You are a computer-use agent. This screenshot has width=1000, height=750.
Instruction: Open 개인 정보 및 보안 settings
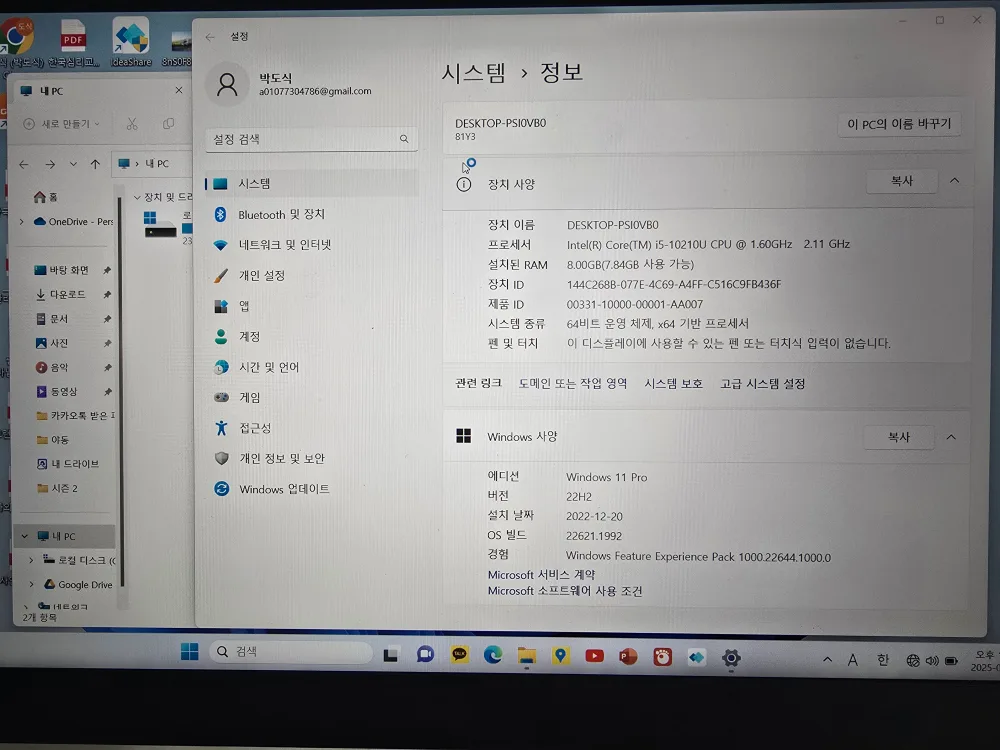click(x=281, y=458)
